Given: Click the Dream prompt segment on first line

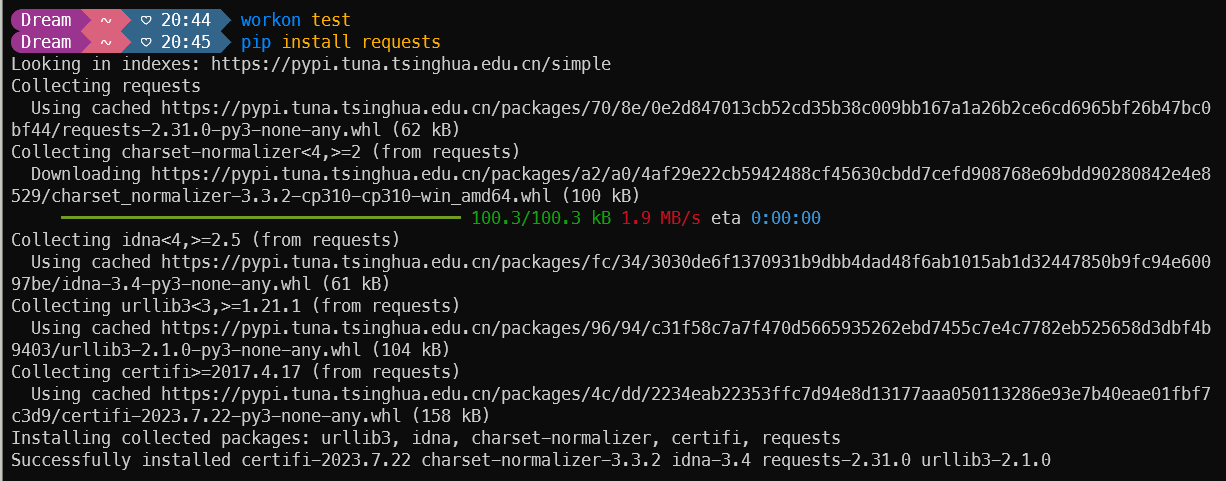Looking at the screenshot, I should [46, 20].
